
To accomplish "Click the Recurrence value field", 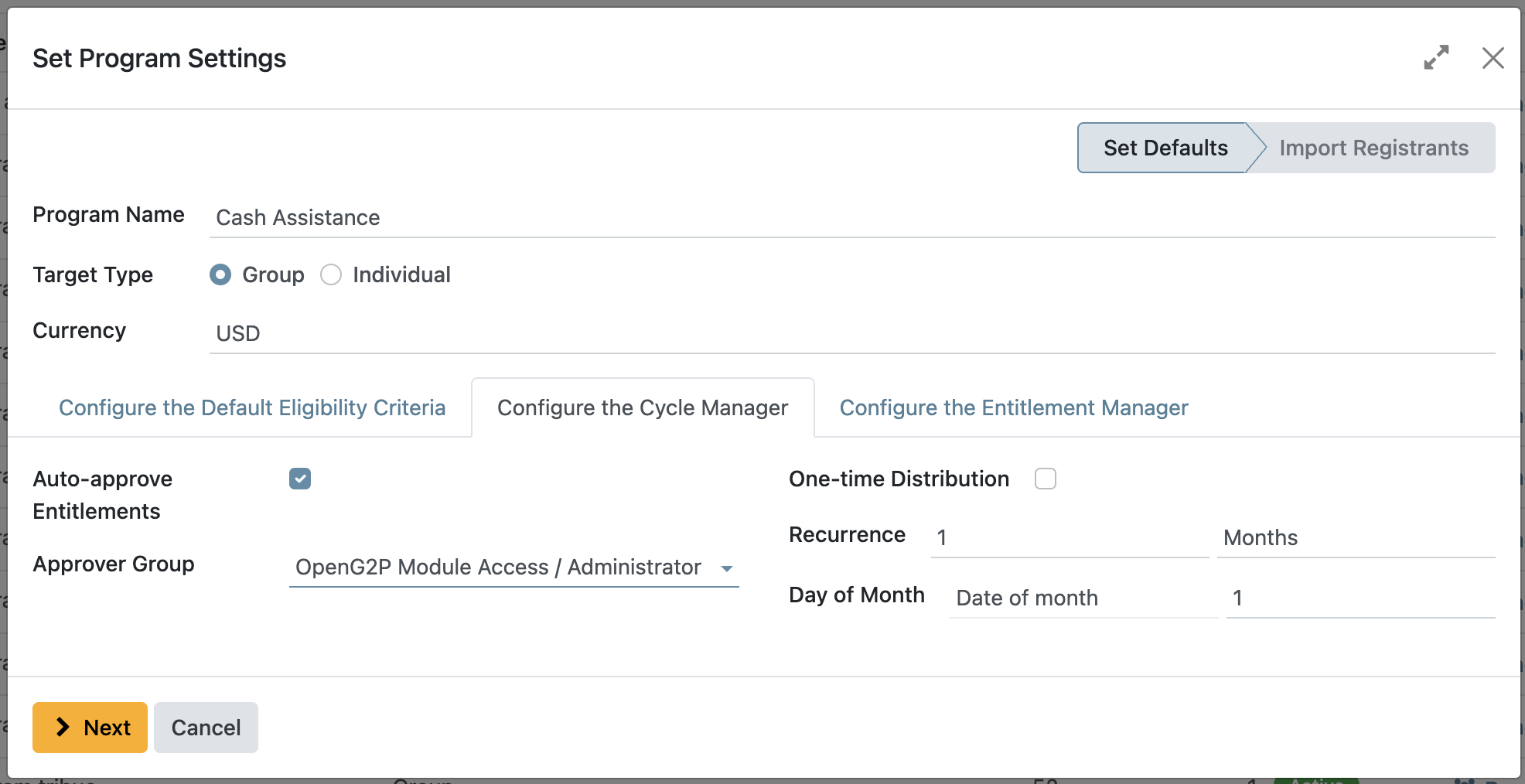I will (x=1067, y=537).
